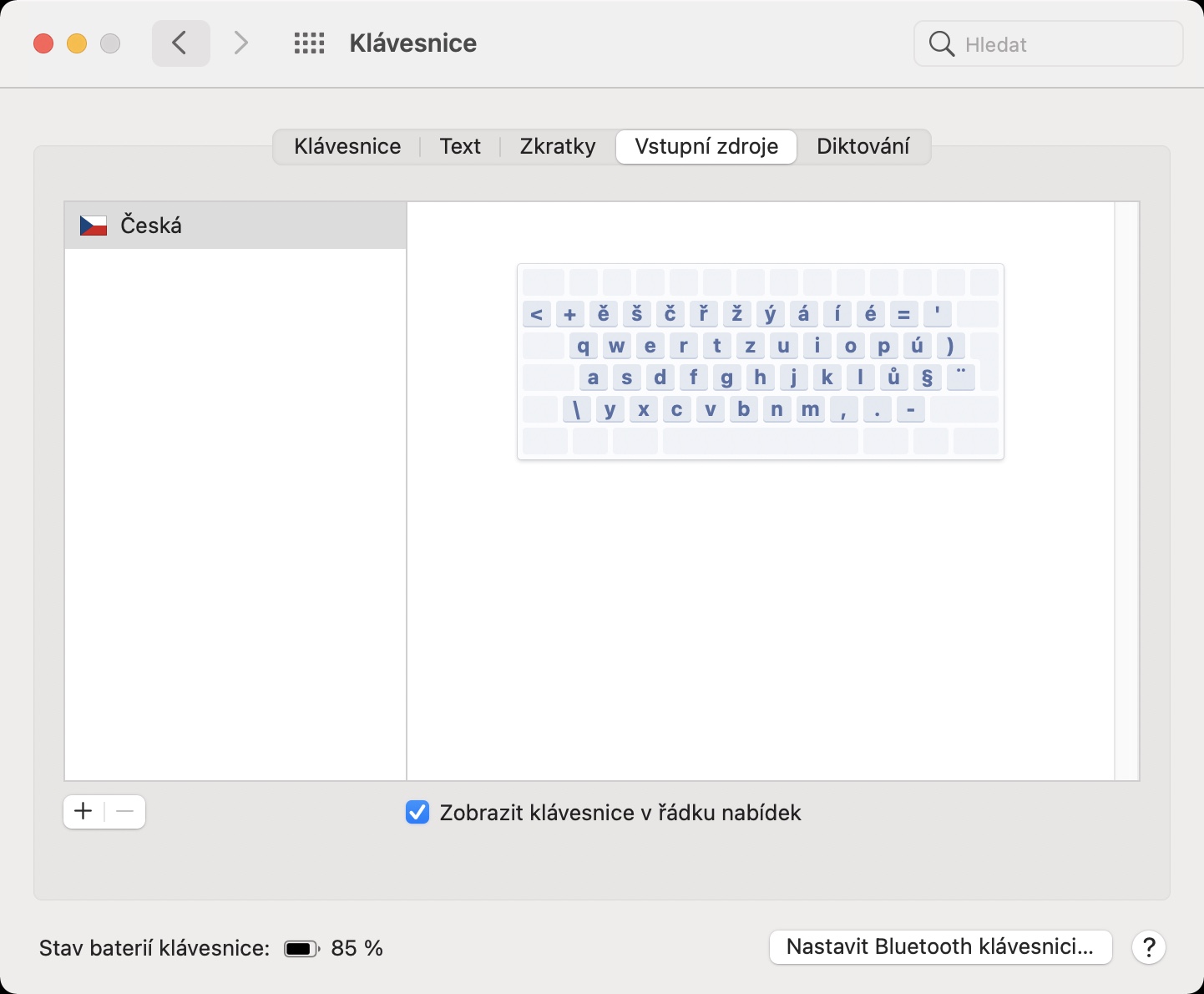Click the 'Klávesnice' window title
This screenshot has width=1204, height=994.
[x=413, y=43]
